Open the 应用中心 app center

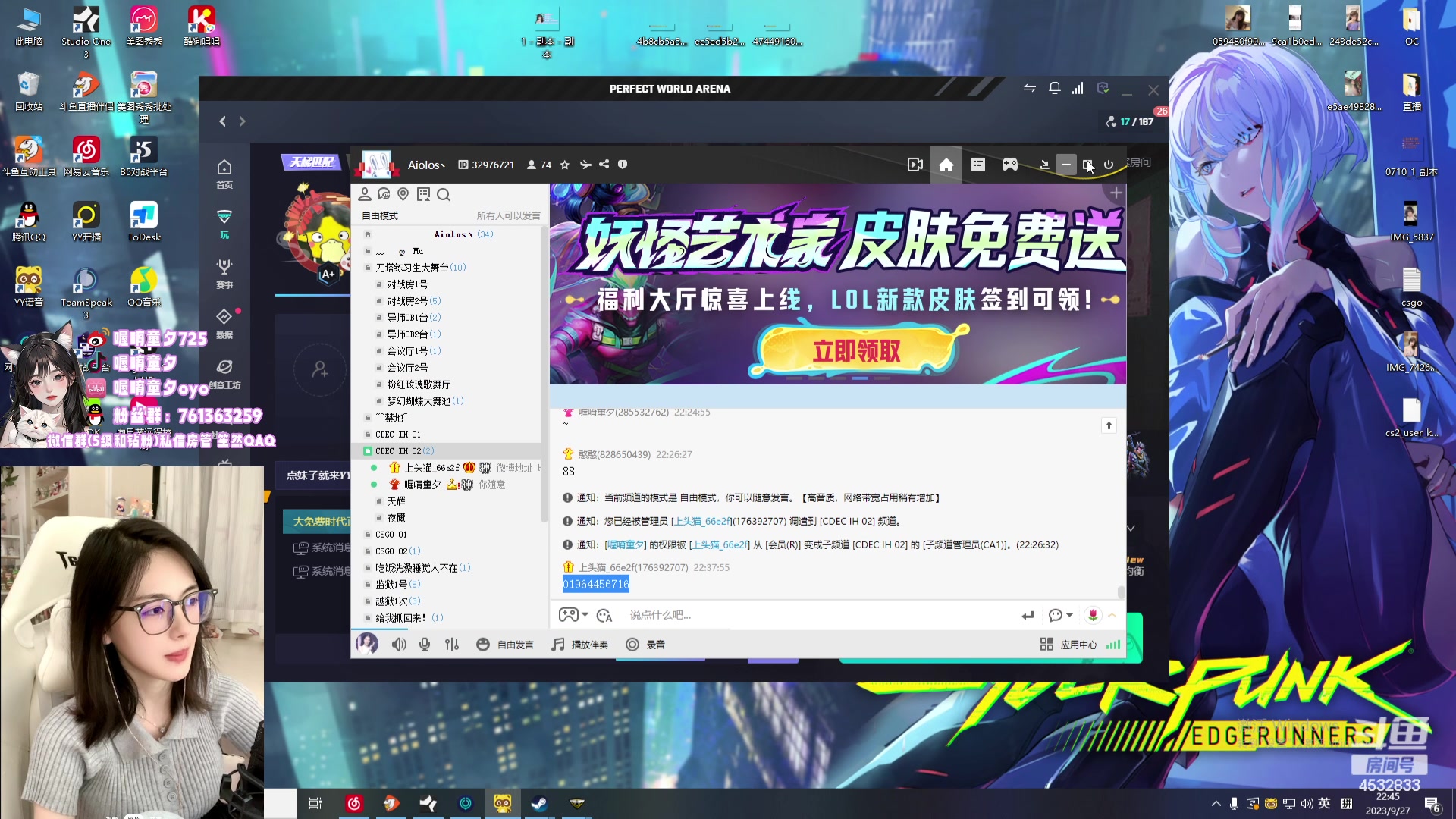coord(1069,645)
